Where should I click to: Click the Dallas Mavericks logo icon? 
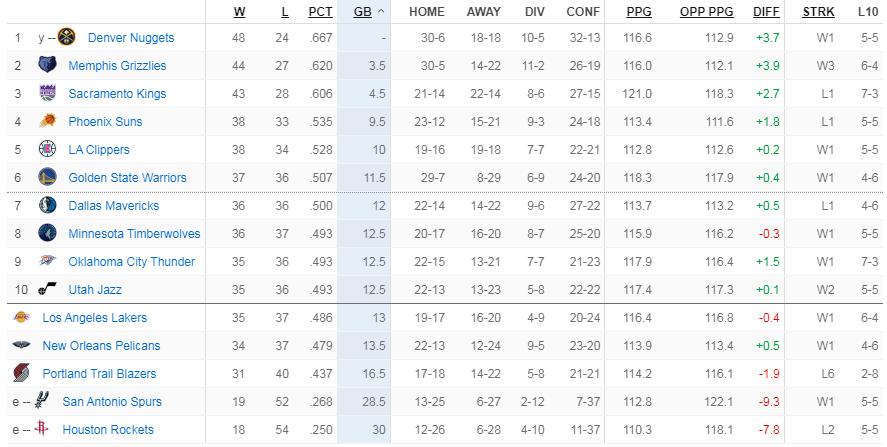coord(48,206)
